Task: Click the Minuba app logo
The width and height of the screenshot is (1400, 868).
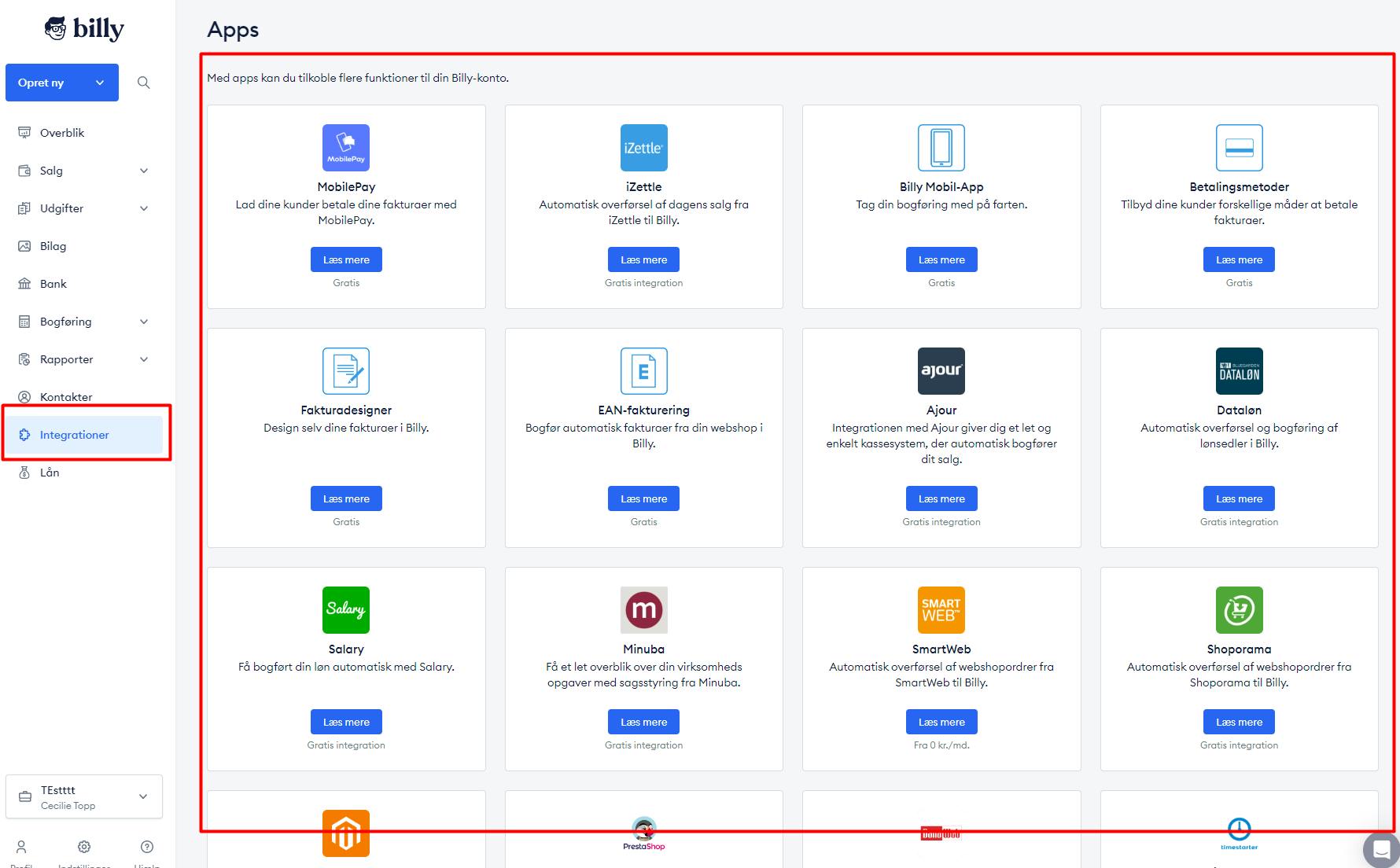Action: point(643,610)
